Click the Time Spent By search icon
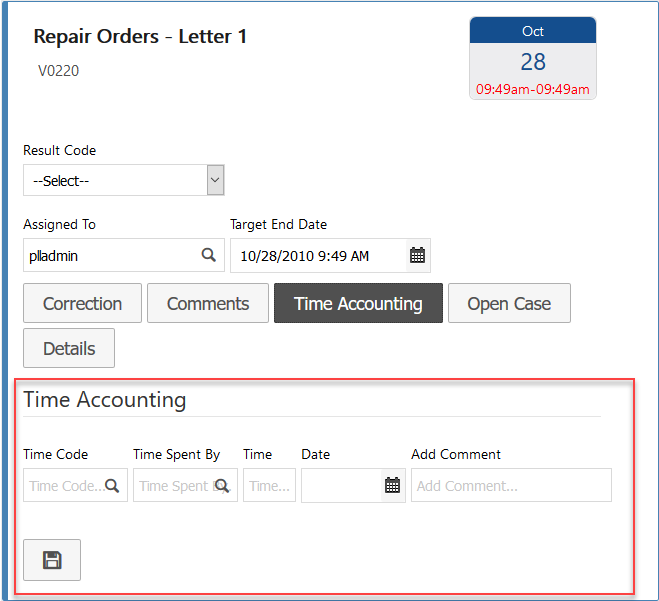This screenshot has height=601, width=659. [x=222, y=486]
